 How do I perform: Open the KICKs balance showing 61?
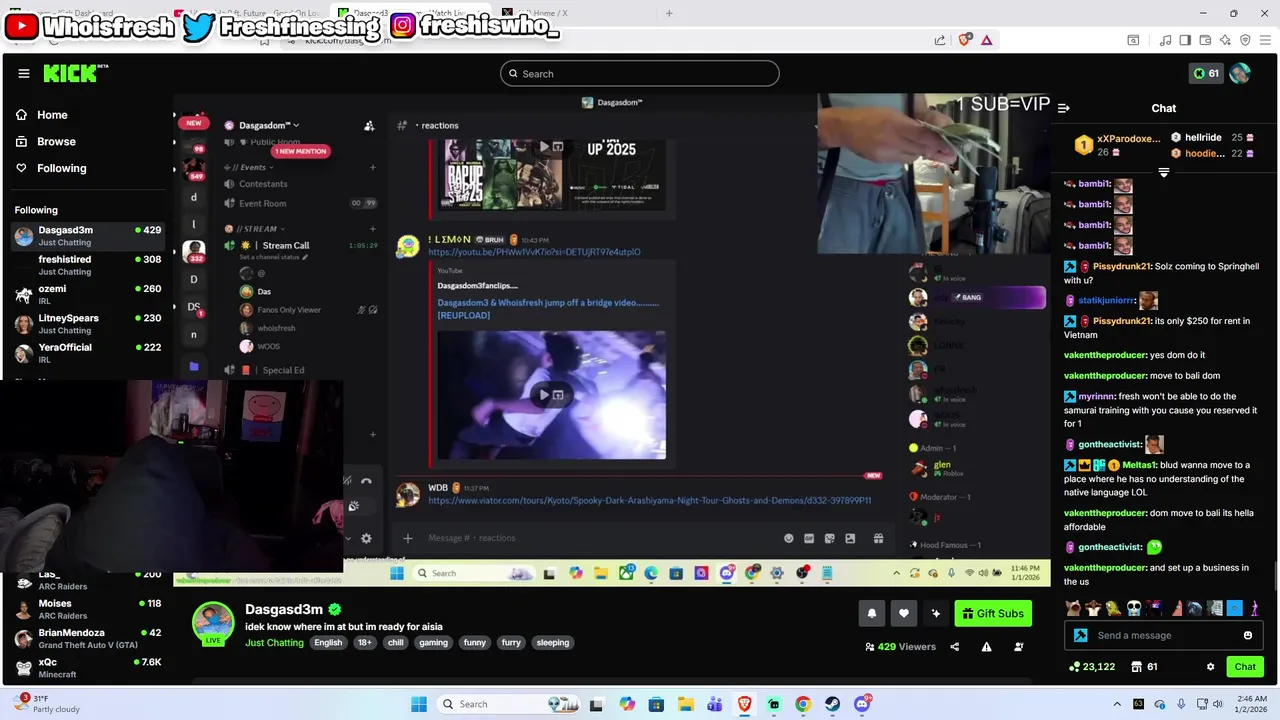coord(1206,73)
